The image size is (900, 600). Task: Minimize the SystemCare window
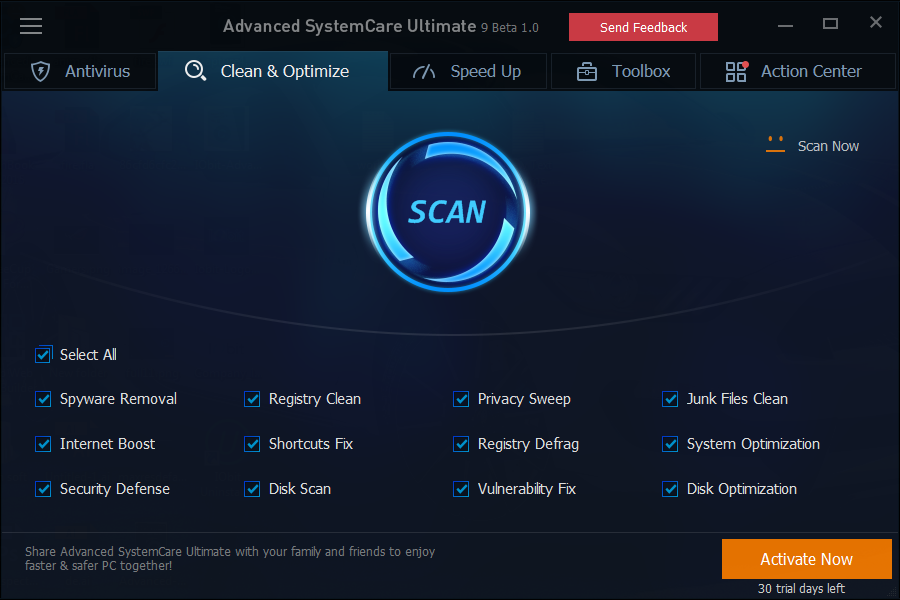[x=785, y=25]
